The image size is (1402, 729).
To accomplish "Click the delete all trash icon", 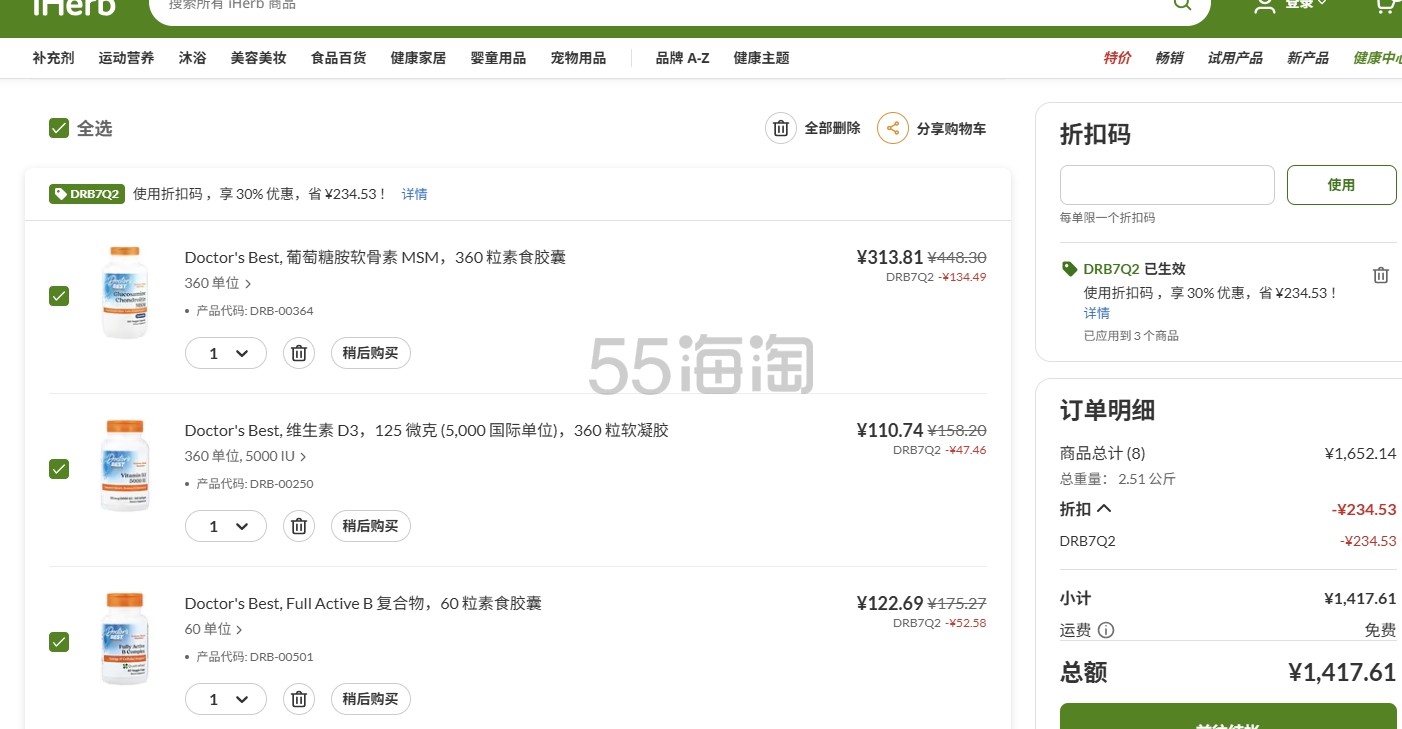I will tap(781, 128).
